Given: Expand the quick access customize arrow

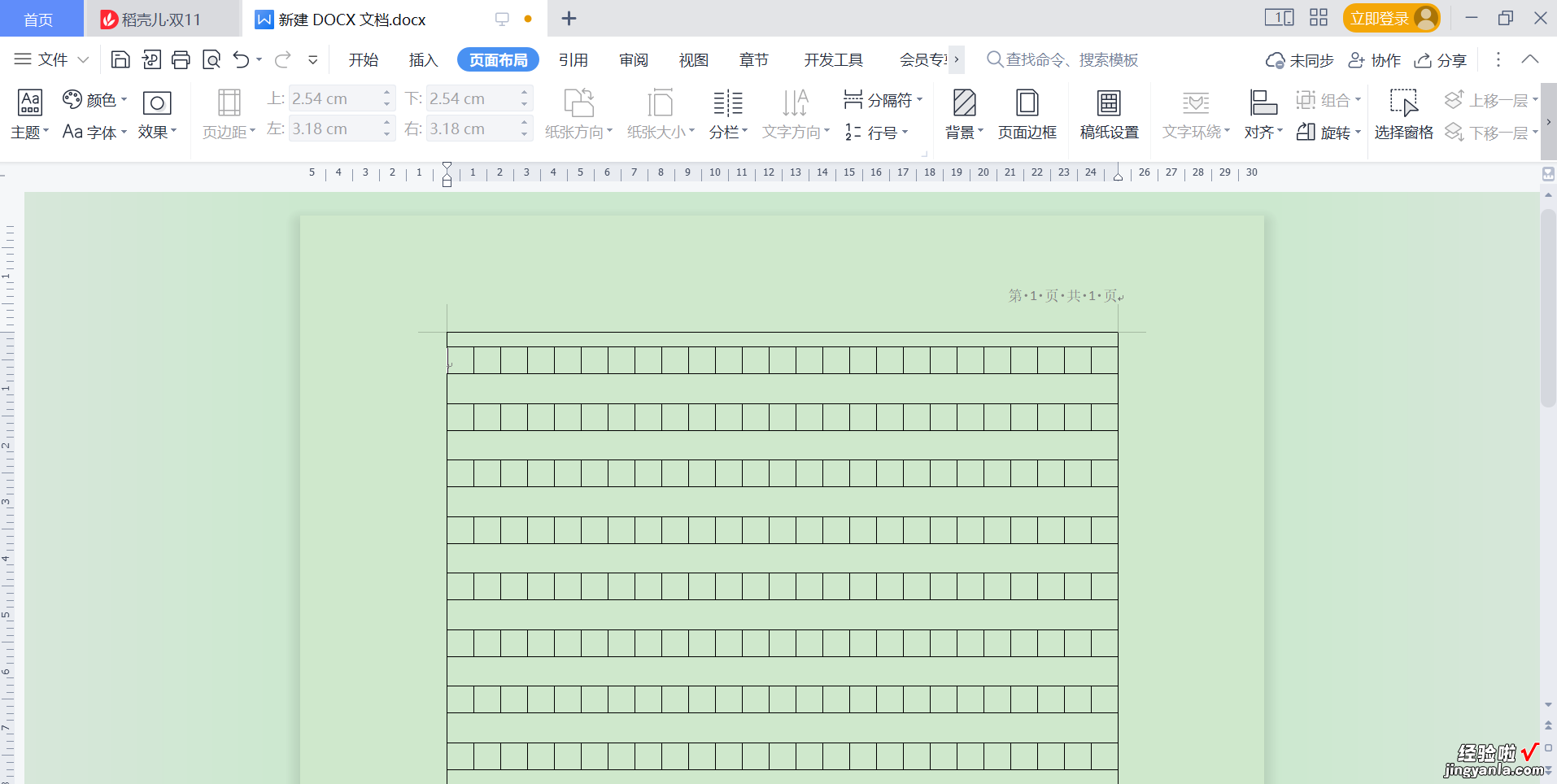Looking at the screenshot, I should (312, 59).
